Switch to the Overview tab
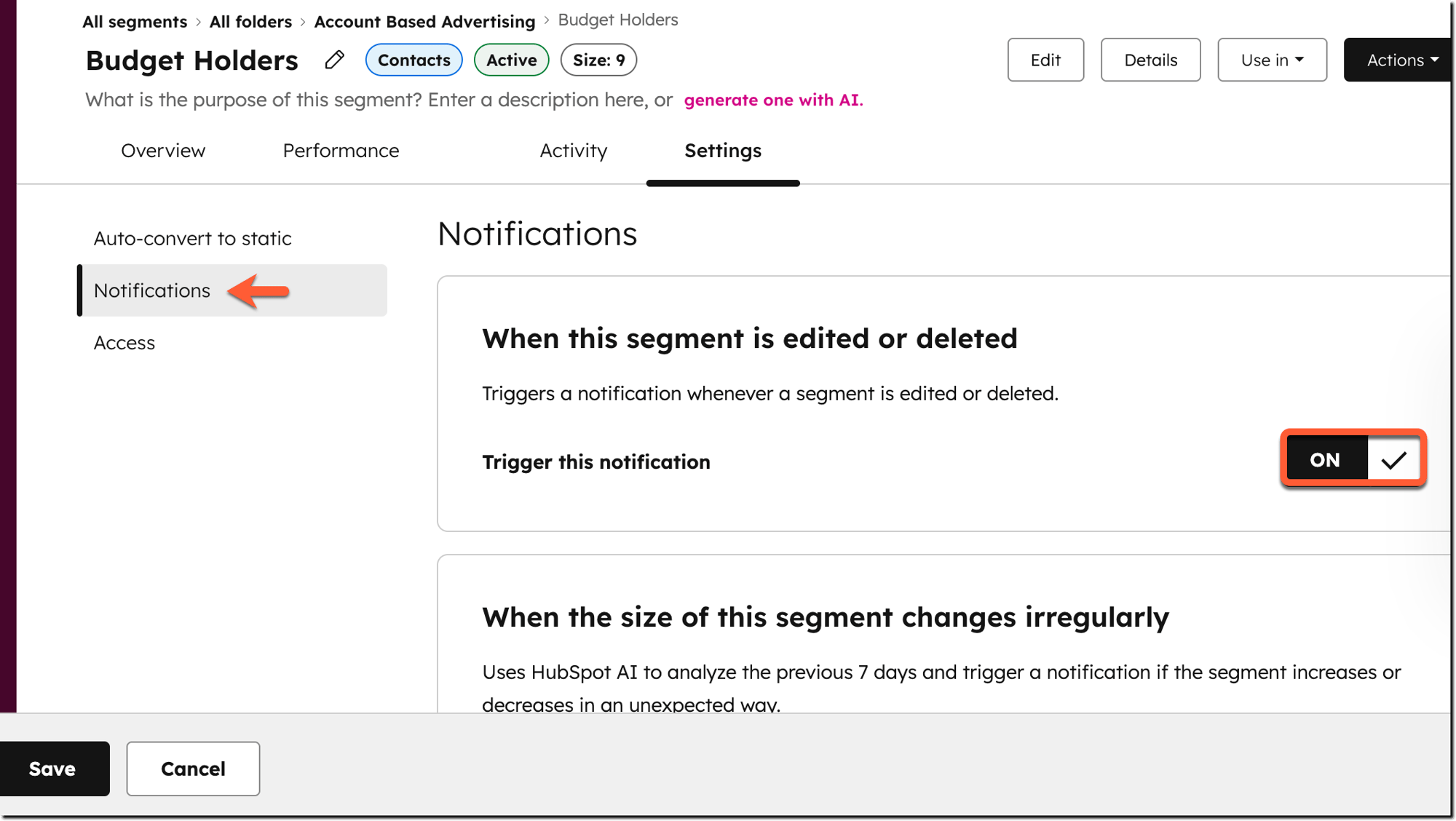 [x=163, y=151]
